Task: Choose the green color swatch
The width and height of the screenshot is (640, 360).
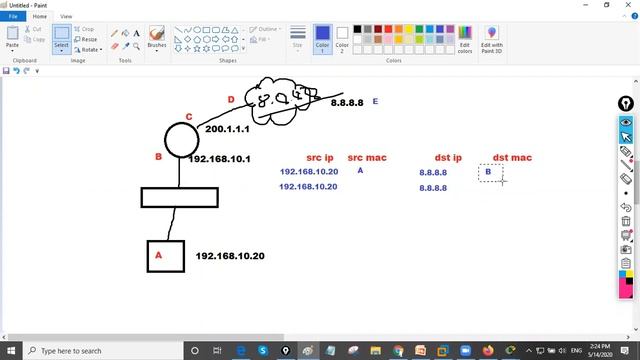Action: pos(419,29)
